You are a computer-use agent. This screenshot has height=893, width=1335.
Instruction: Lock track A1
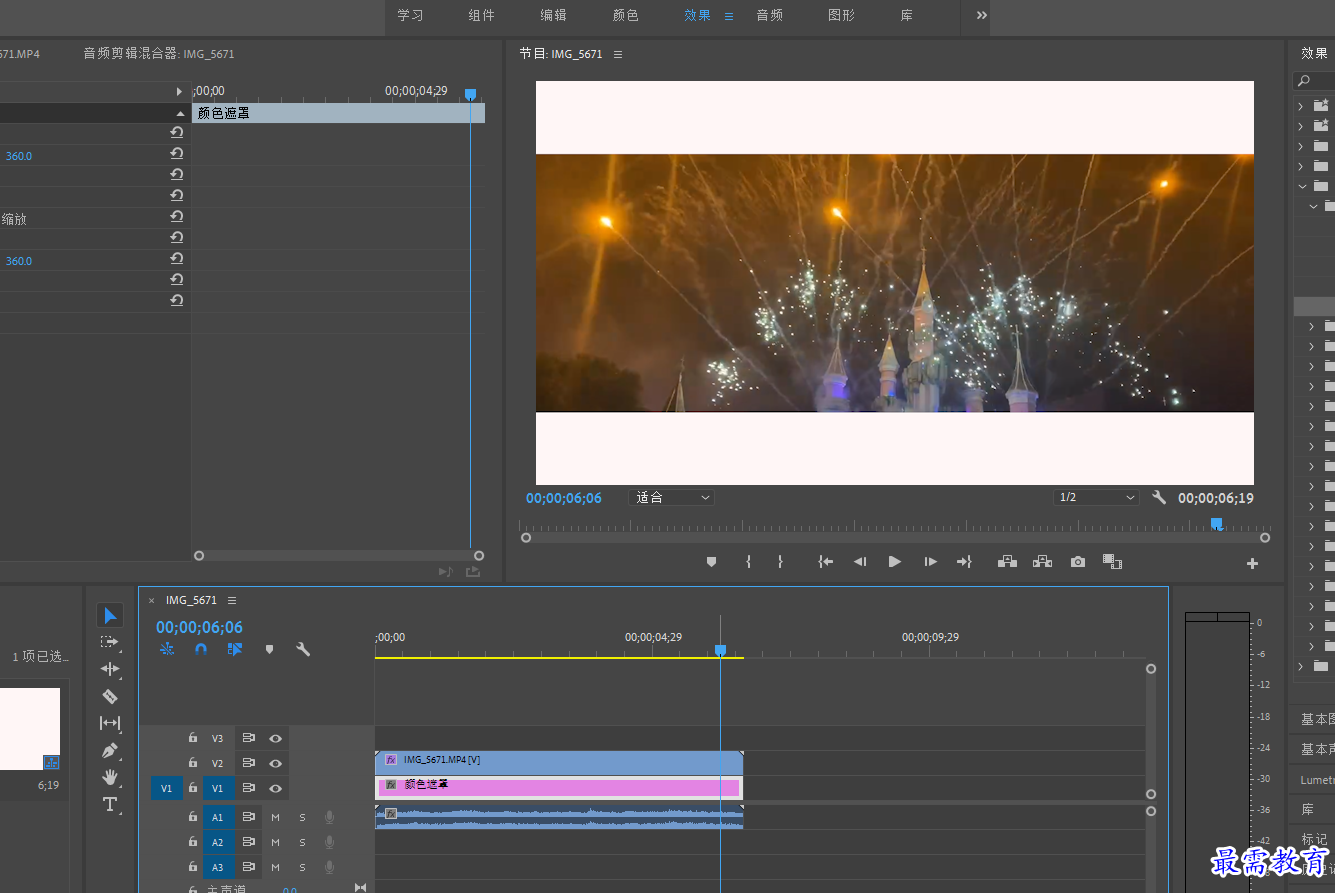(193, 817)
